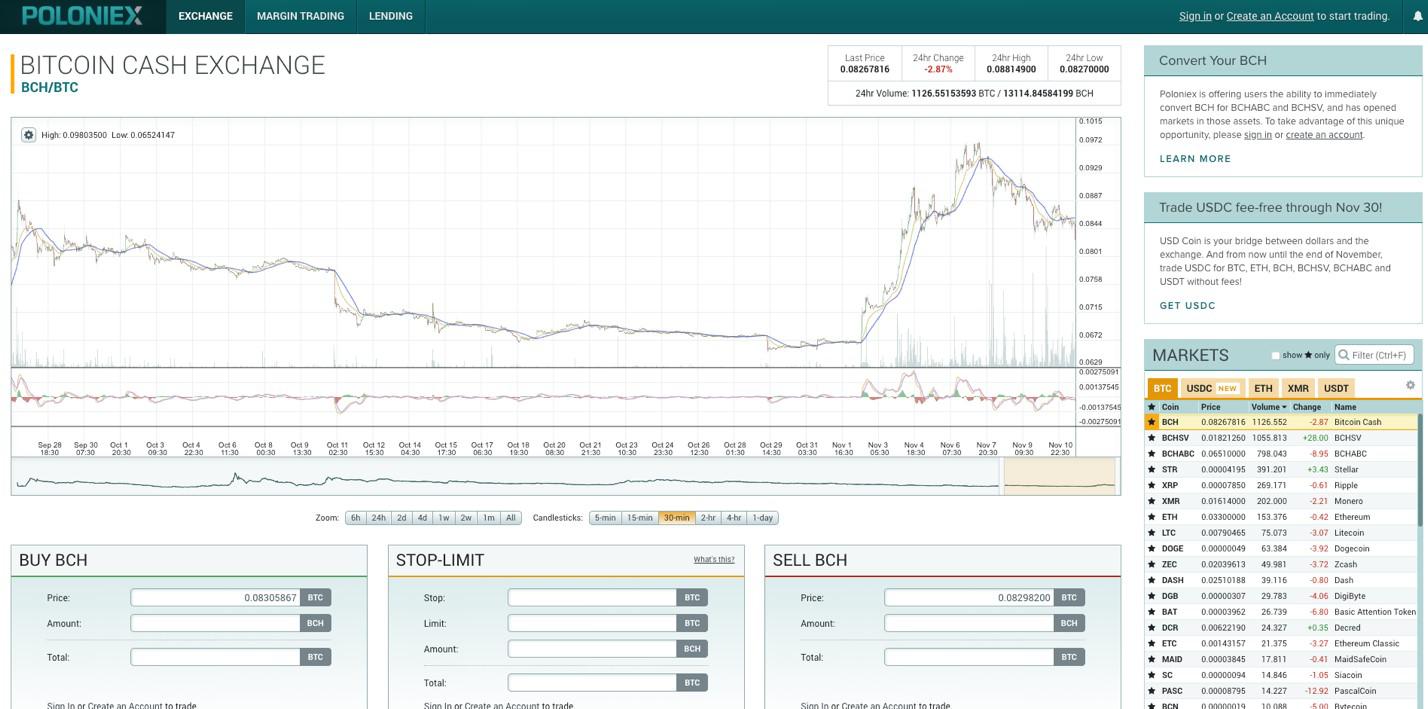Toggle favorite star for BCH row
The height and width of the screenshot is (709, 1428).
point(1151,422)
